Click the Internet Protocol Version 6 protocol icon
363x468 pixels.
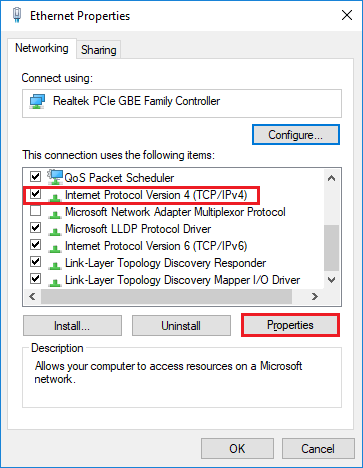[55, 248]
